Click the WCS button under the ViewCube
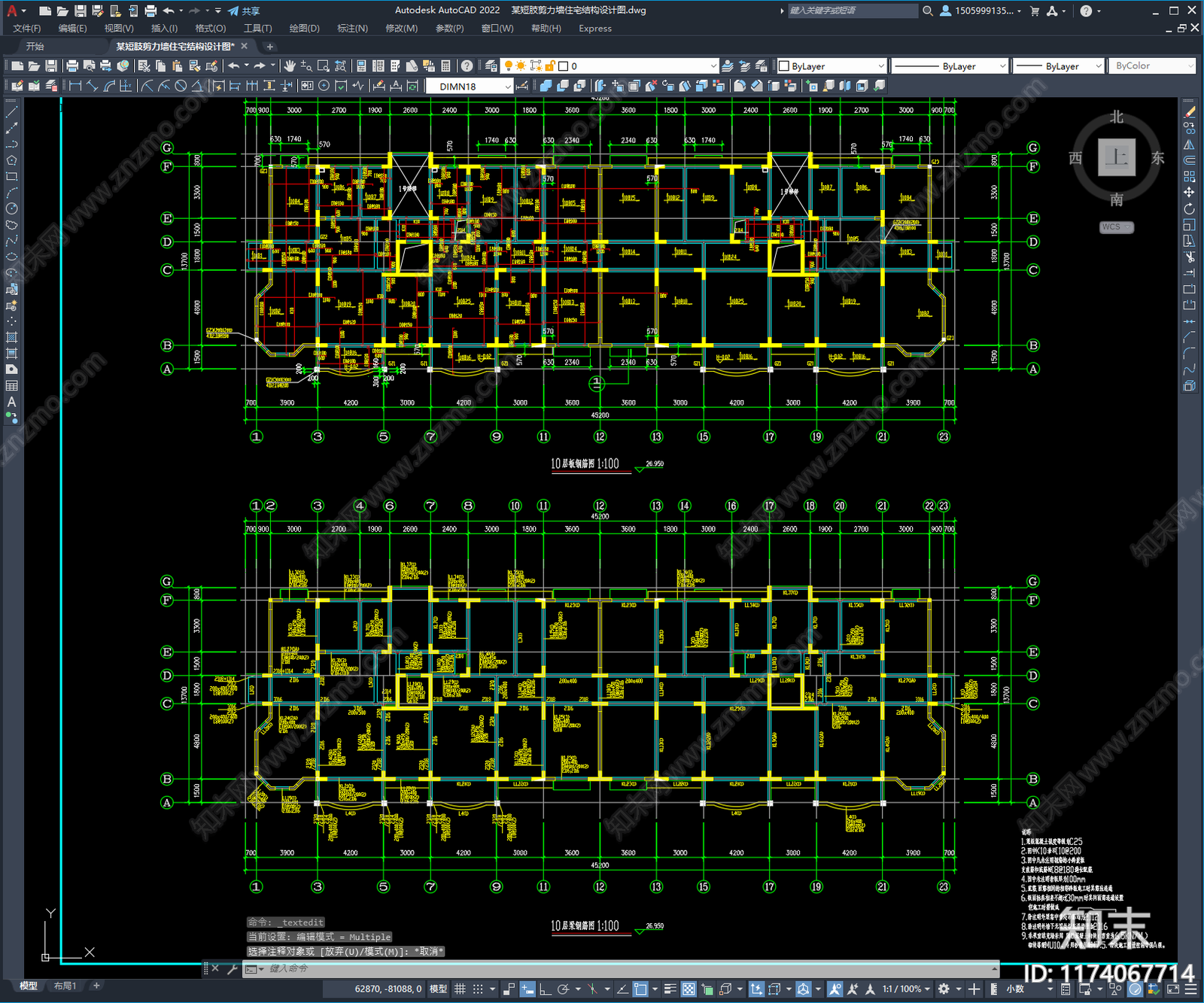 pos(1115,226)
